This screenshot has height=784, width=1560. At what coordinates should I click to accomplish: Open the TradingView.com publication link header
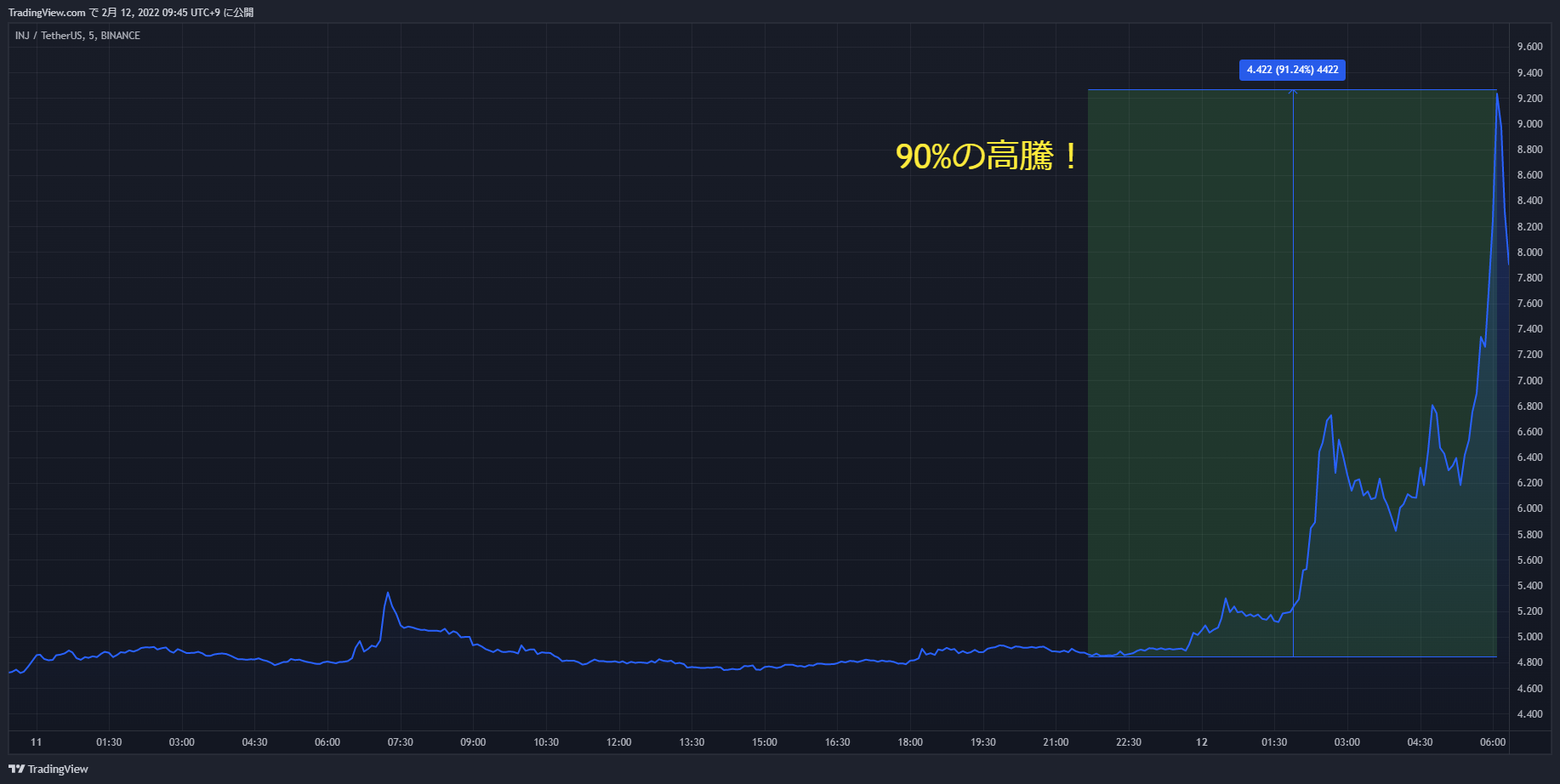coord(131,12)
